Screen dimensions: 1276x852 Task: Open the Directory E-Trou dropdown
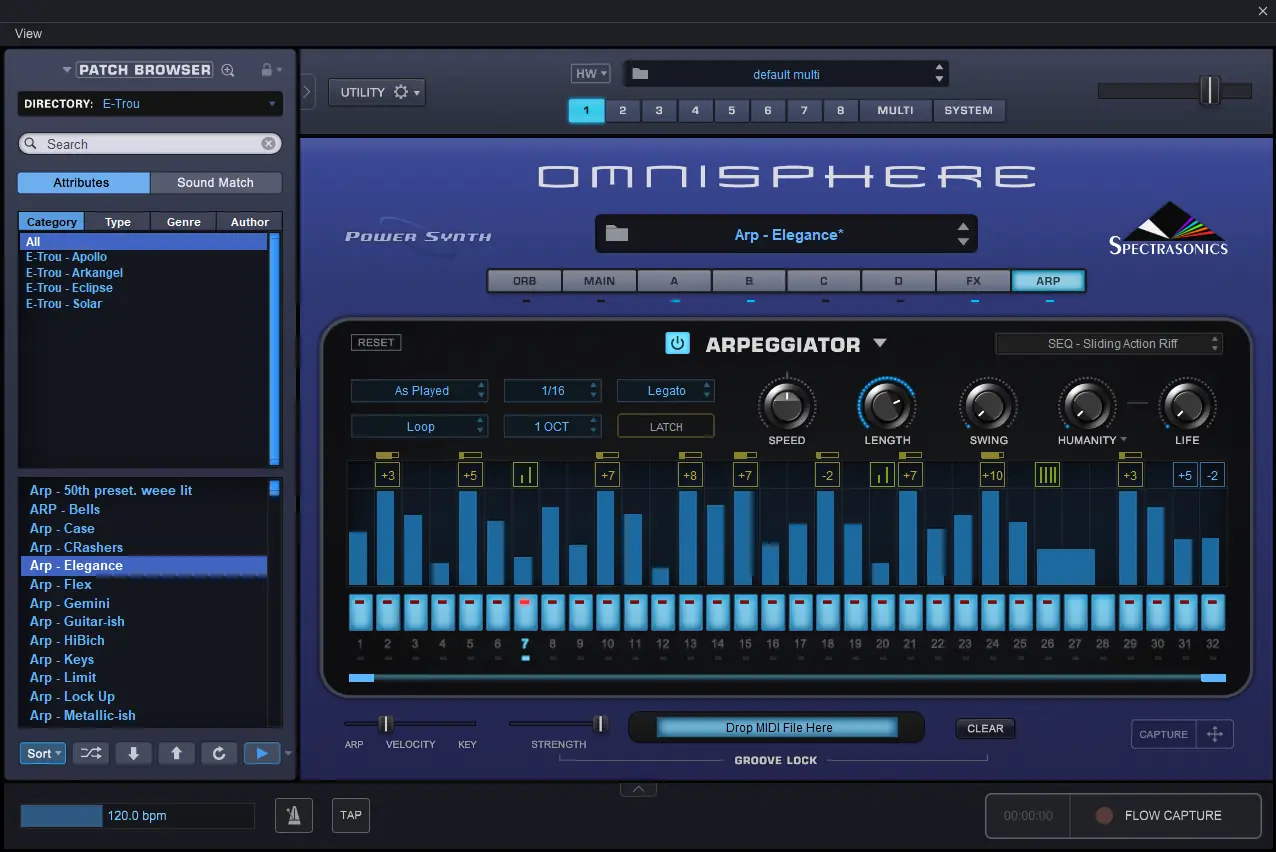tap(150, 104)
